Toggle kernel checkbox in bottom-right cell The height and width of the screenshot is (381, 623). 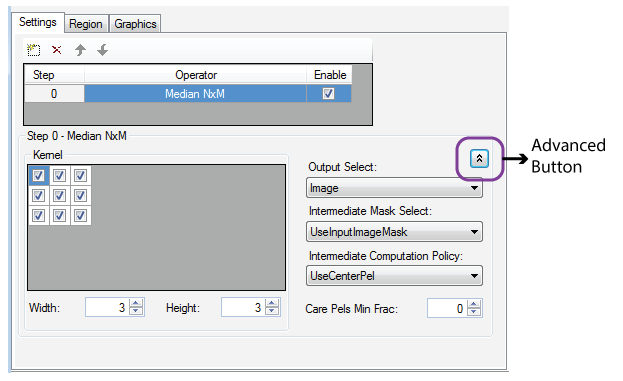[80, 216]
